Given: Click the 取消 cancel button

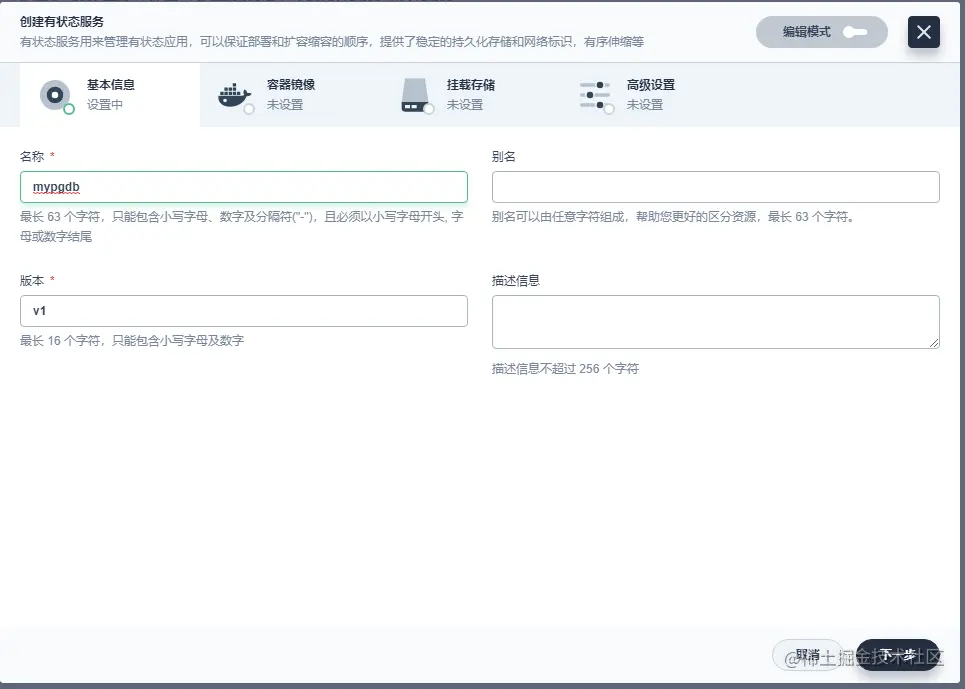Looking at the screenshot, I should click(x=807, y=655).
